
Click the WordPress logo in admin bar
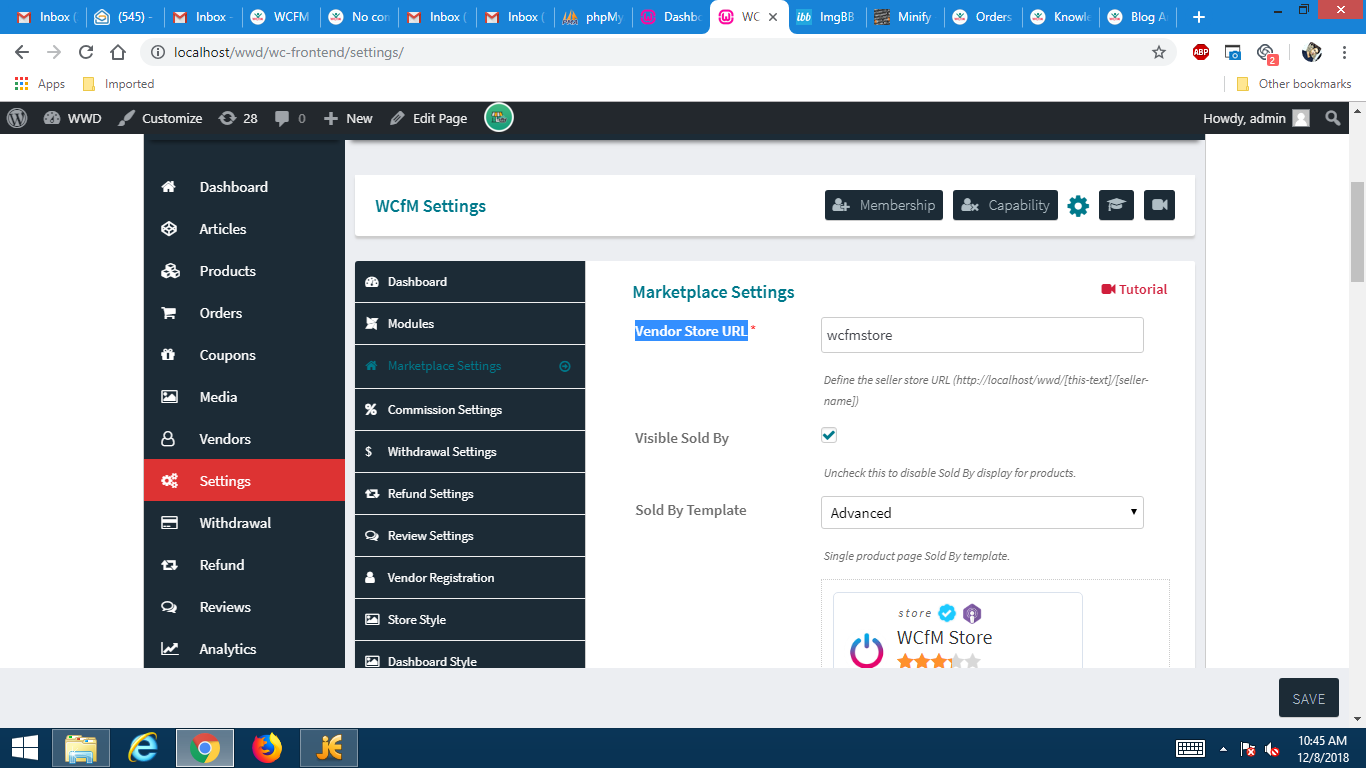tap(17, 118)
